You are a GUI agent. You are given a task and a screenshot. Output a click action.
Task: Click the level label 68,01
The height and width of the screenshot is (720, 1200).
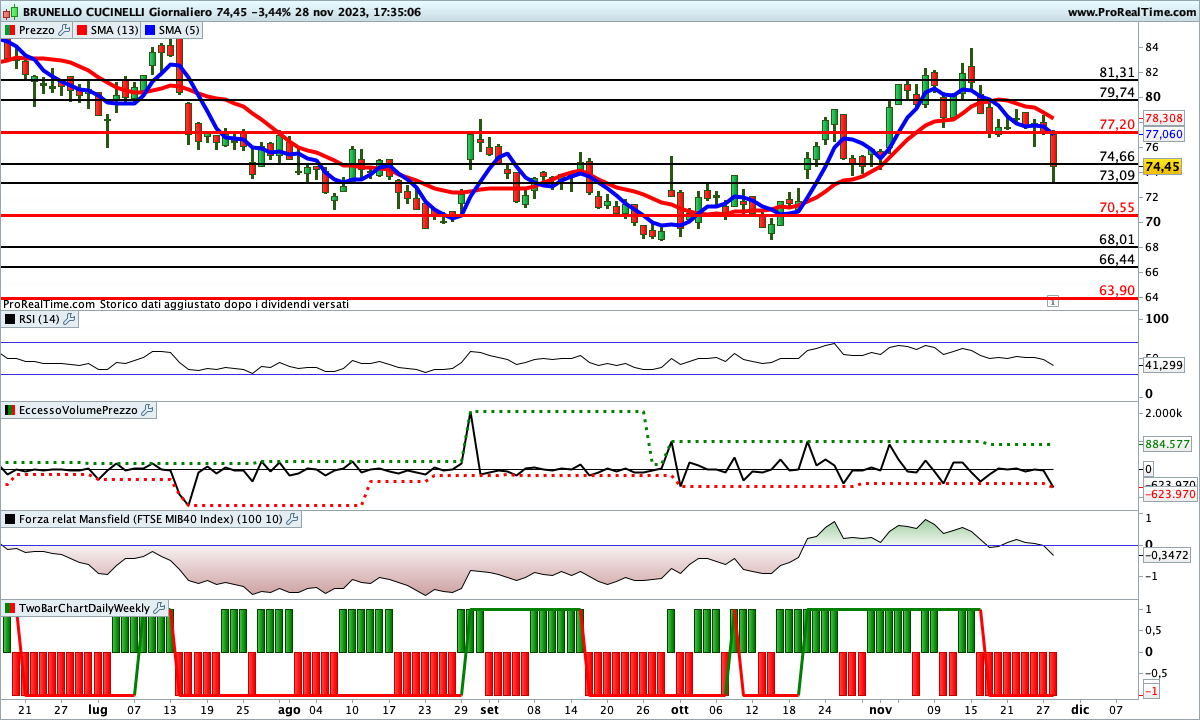click(1117, 239)
